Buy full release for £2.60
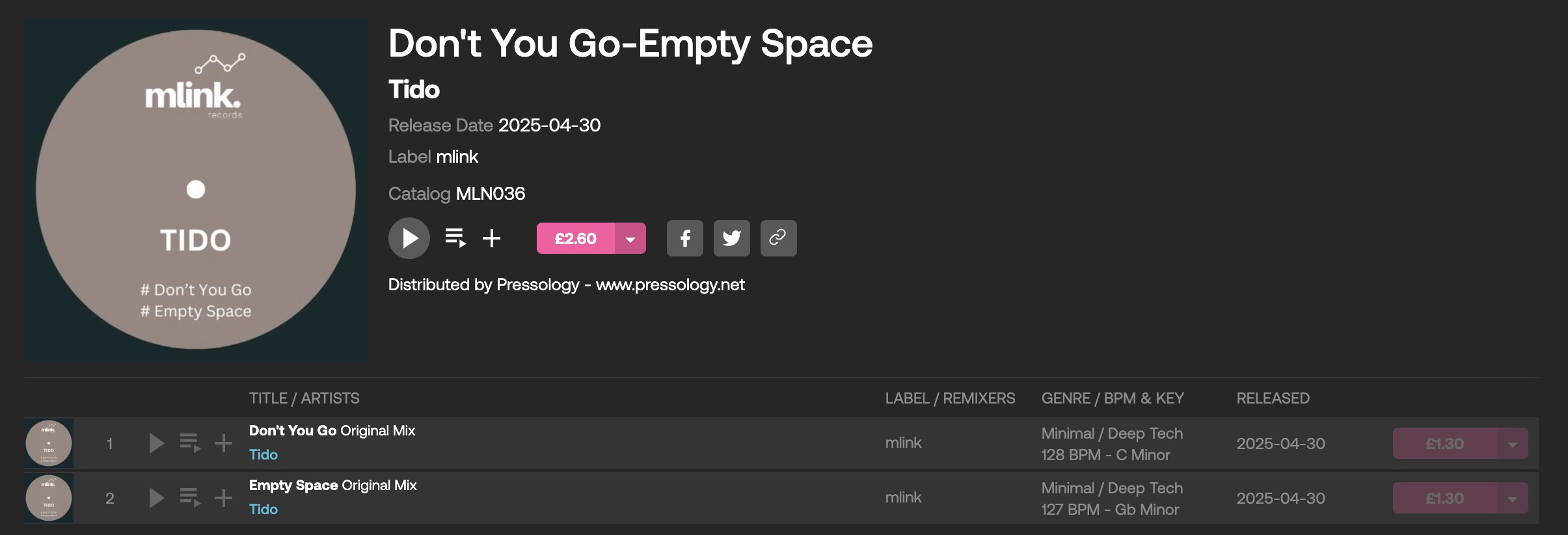This screenshot has height=535, width=1568. point(576,238)
